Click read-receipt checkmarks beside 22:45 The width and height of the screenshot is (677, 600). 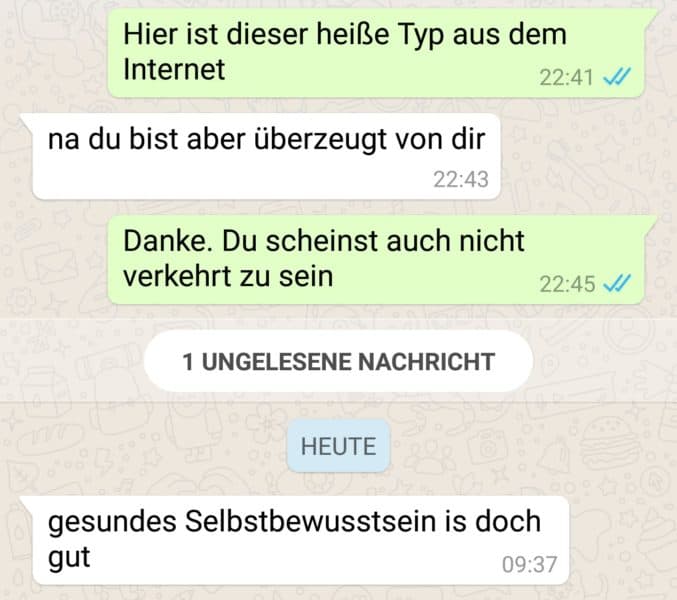point(617,284)
